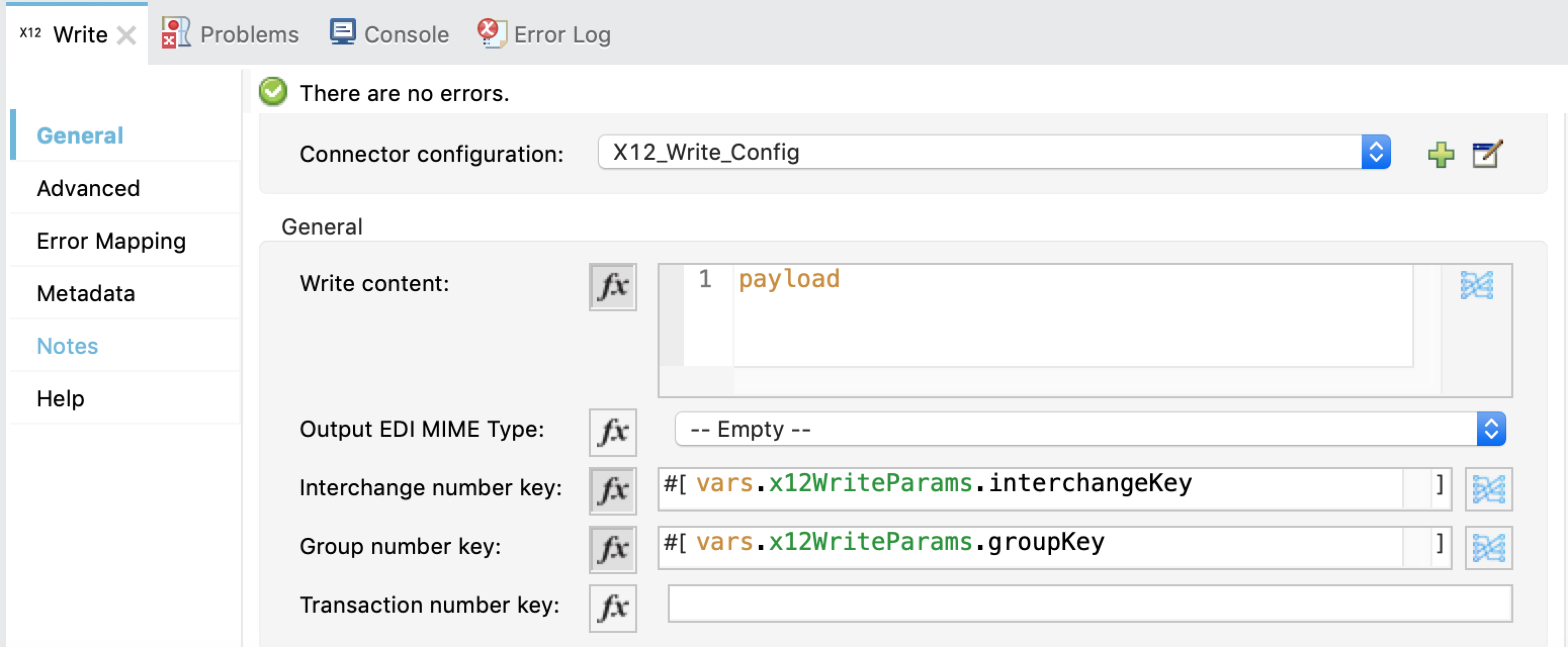Toggle expression mode for Write content
This screenshot has width=1568, height=647.
click(613, 287)
